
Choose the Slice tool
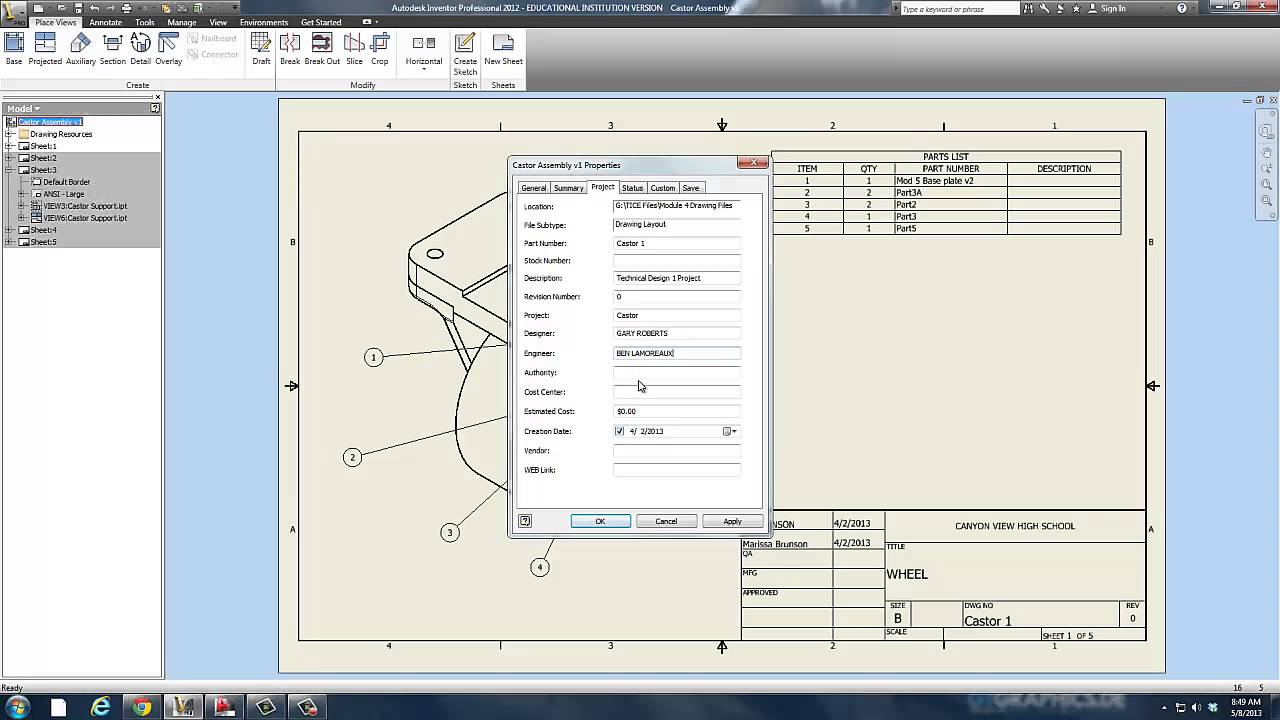(354, 49)
